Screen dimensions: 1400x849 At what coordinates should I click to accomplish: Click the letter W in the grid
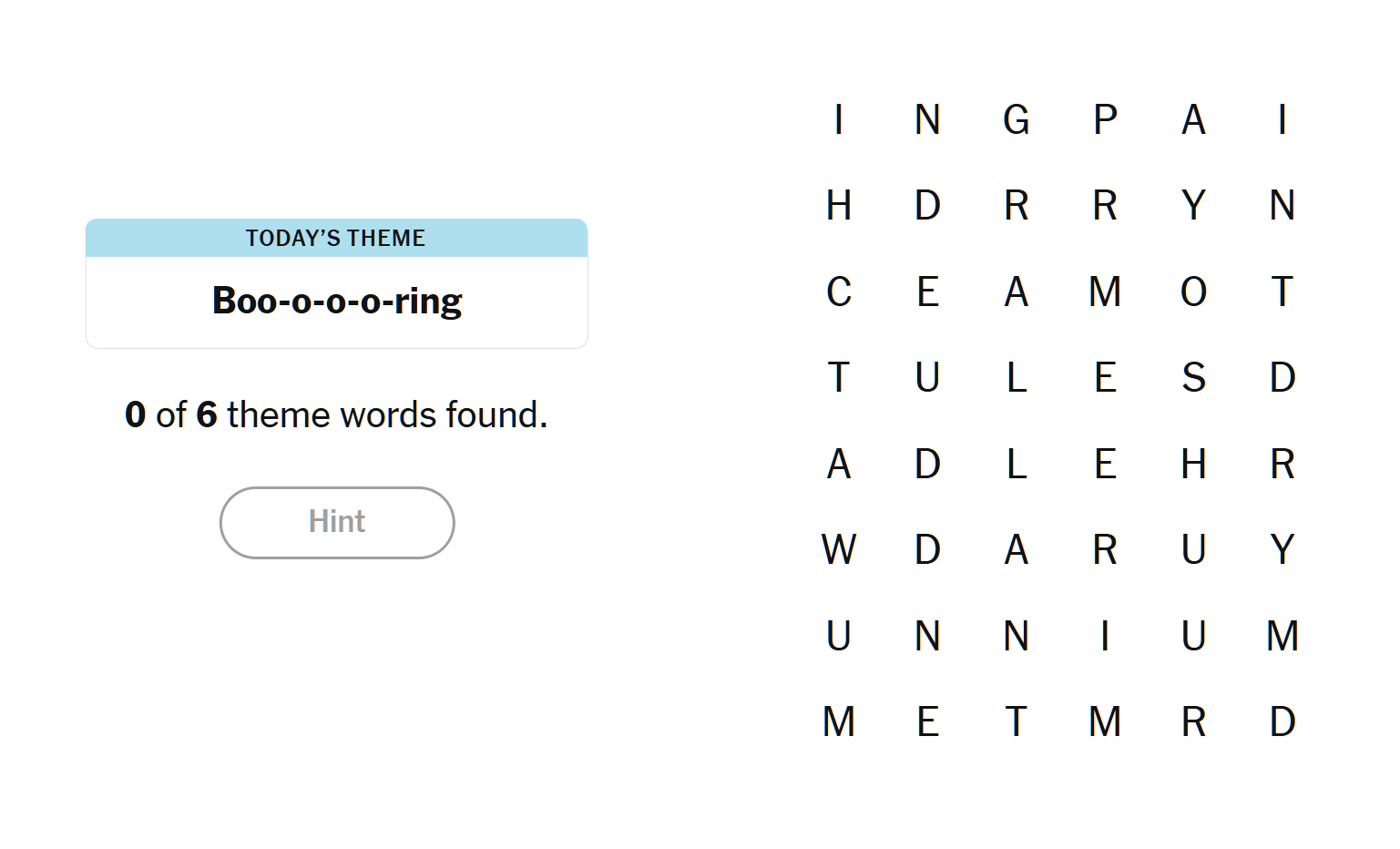[x=838, y=549]
